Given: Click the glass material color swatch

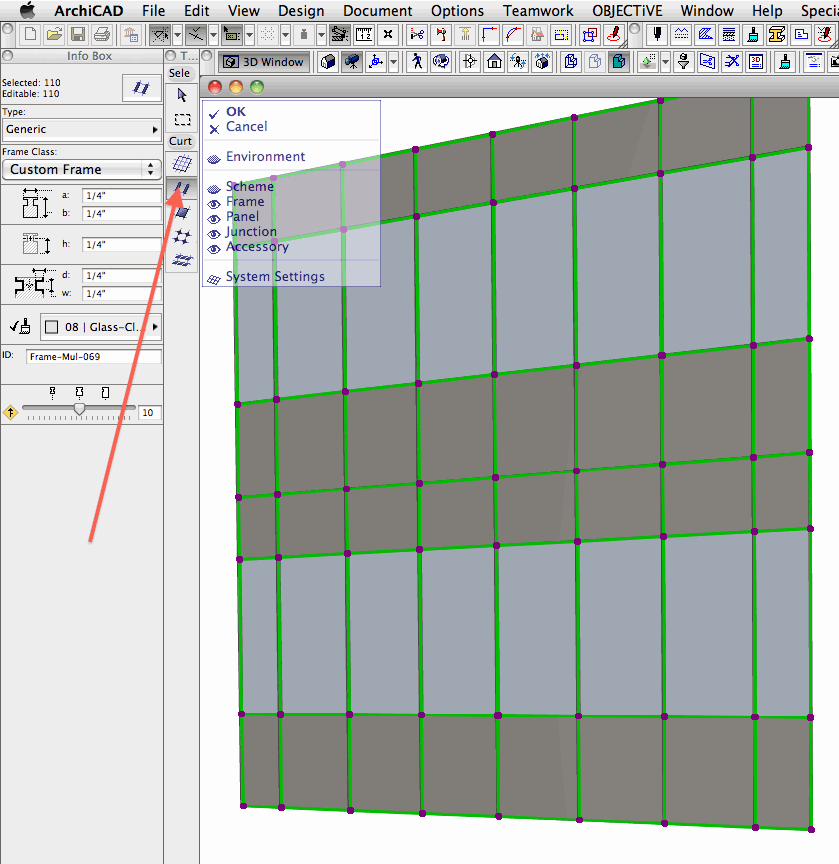Looking at the screenshot, I should pyautogui.click(x=52, y=327).
